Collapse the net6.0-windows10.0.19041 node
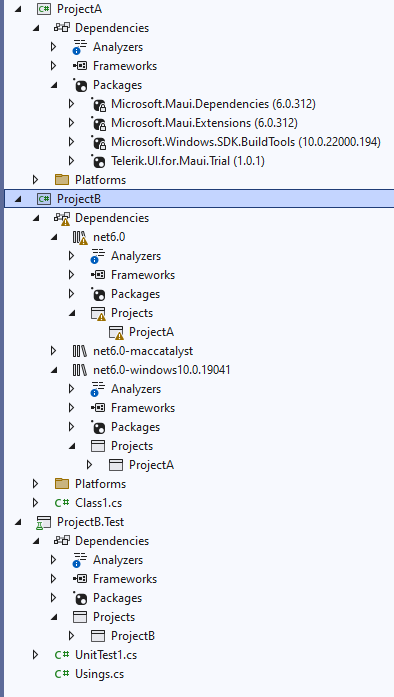The height and width of the screenshot is (697, 394). click(54, 370)
